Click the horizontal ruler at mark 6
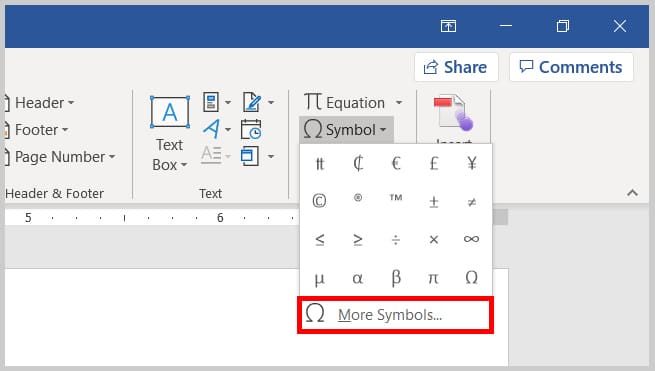Viewport: 655px width, 371px height. click(x=220, y=218)
